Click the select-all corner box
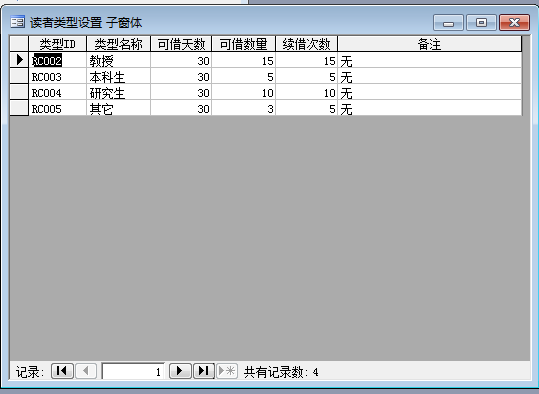This screenshot has height=394, width=539. click(19, 44)
